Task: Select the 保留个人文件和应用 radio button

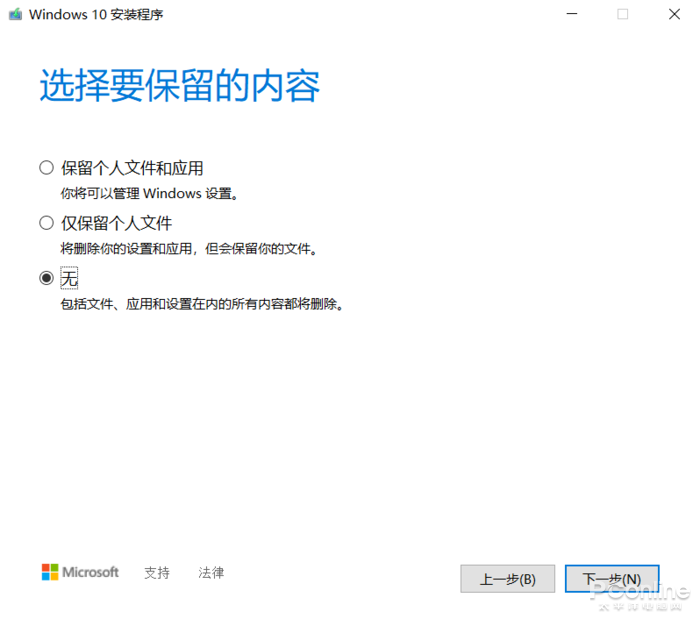Action: [46, 168]
